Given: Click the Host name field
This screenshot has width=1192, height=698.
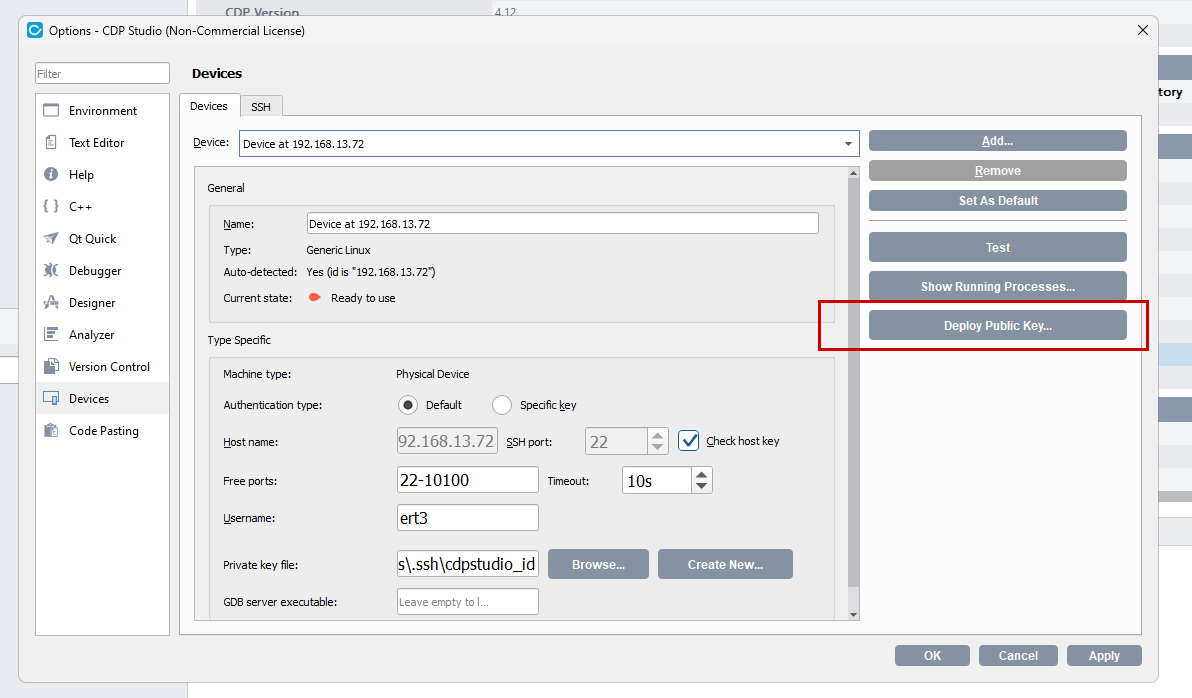Looking at the screenshot, I should (x=447, y=441).
